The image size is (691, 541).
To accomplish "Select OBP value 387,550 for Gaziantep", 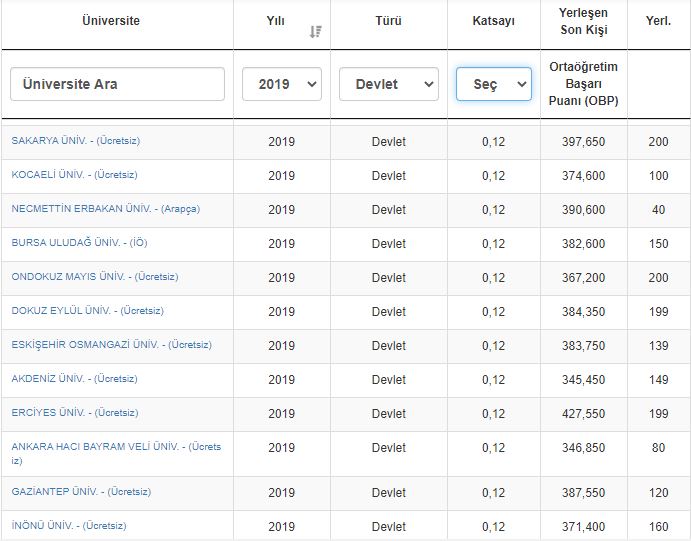I will point(583,493).
